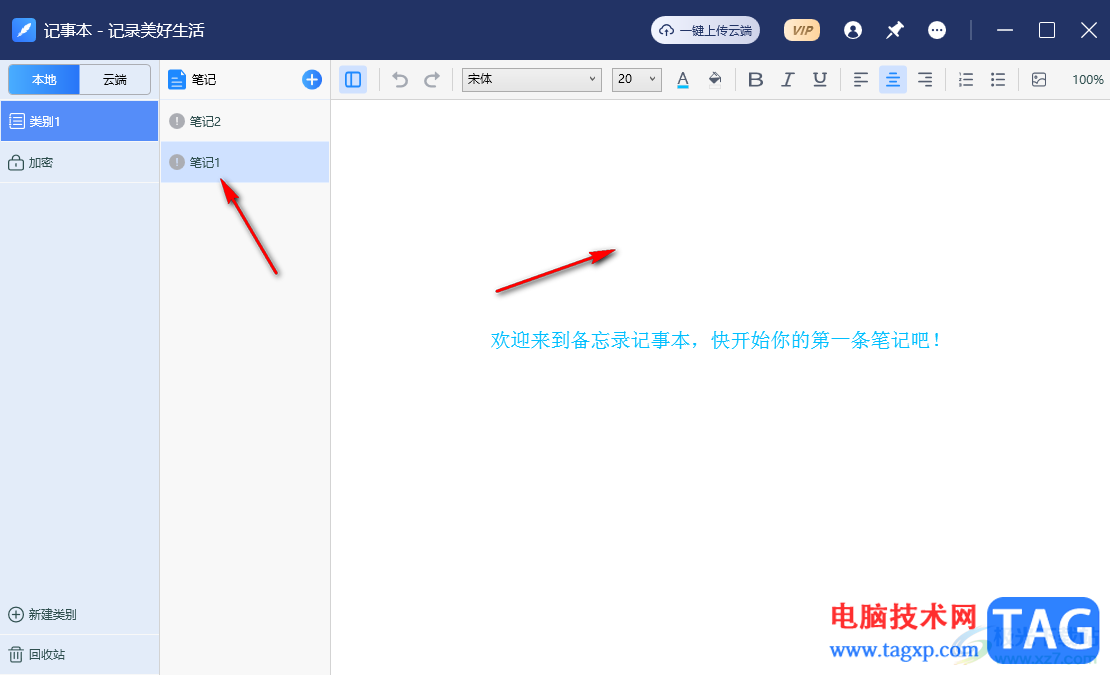Screen dimensions: 1110x675
Task: Open the 宋体 font family dropdown
Action: [532, 79]
